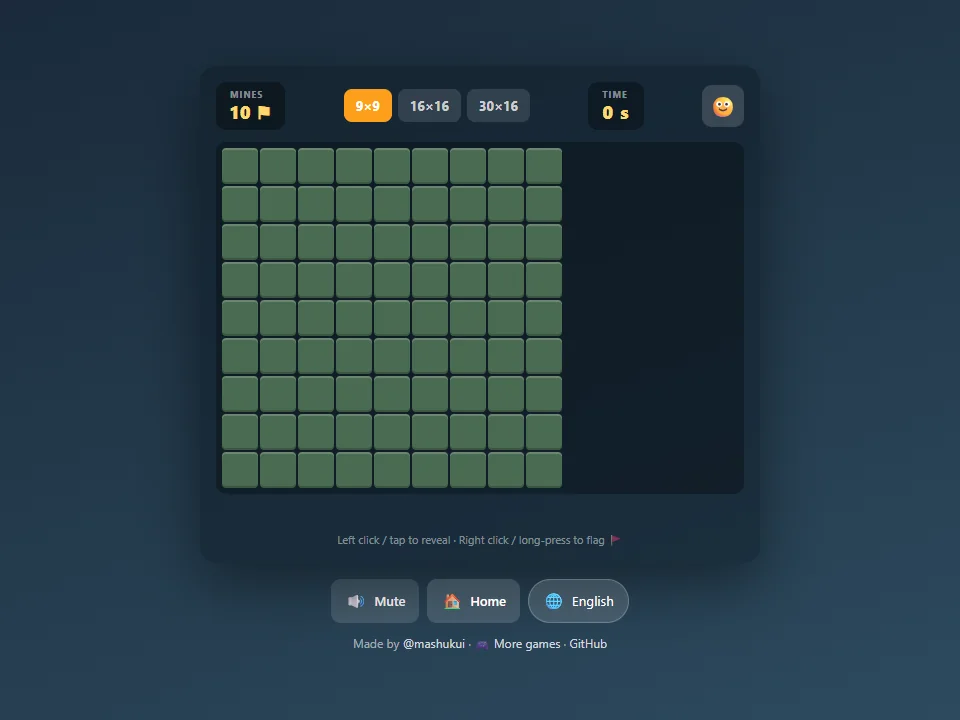Reveal row 7, column 4 cell

click(354, 394)
